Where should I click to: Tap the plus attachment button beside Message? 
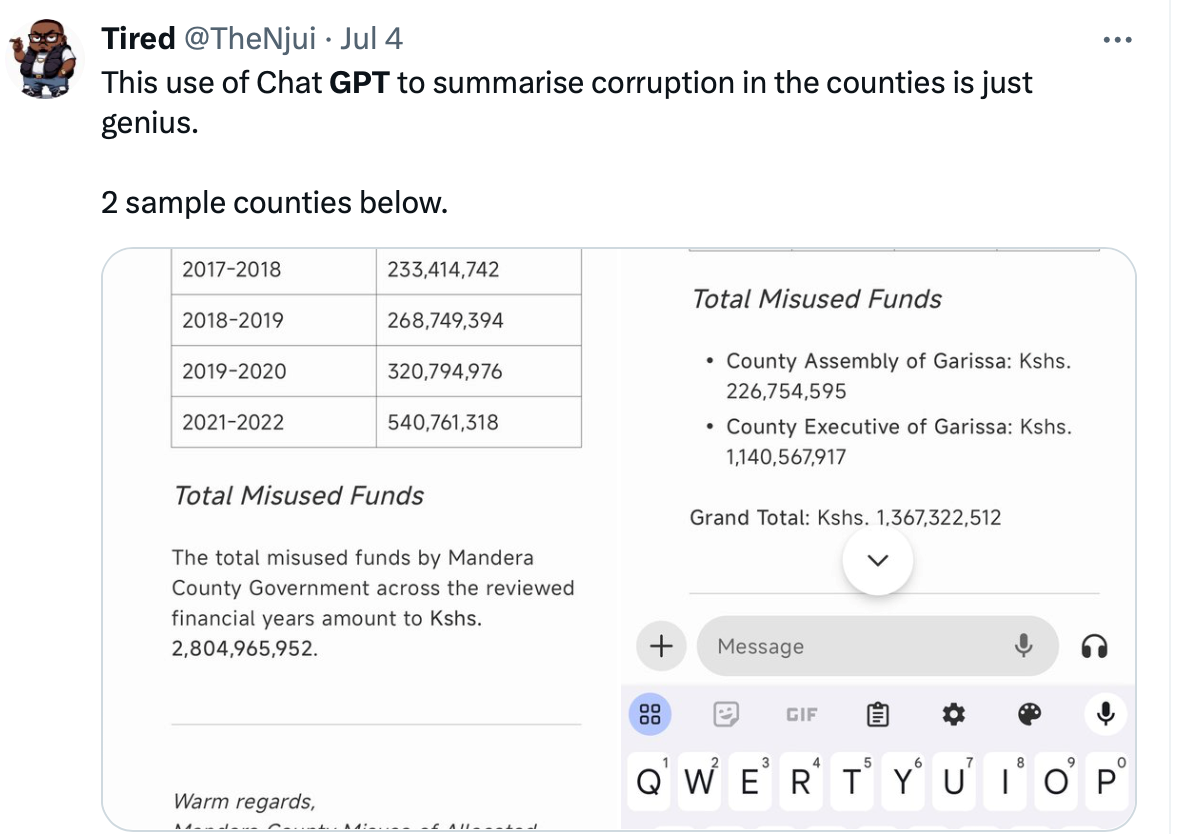point(661,646)
